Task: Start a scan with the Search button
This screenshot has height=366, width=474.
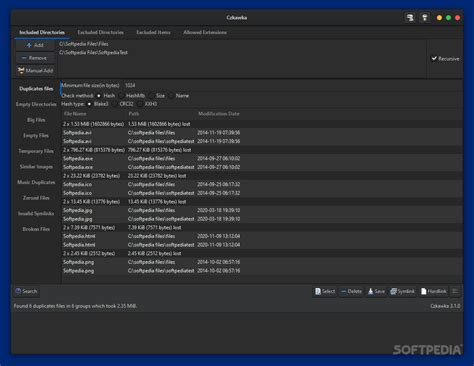Action: tap(26, 291)
